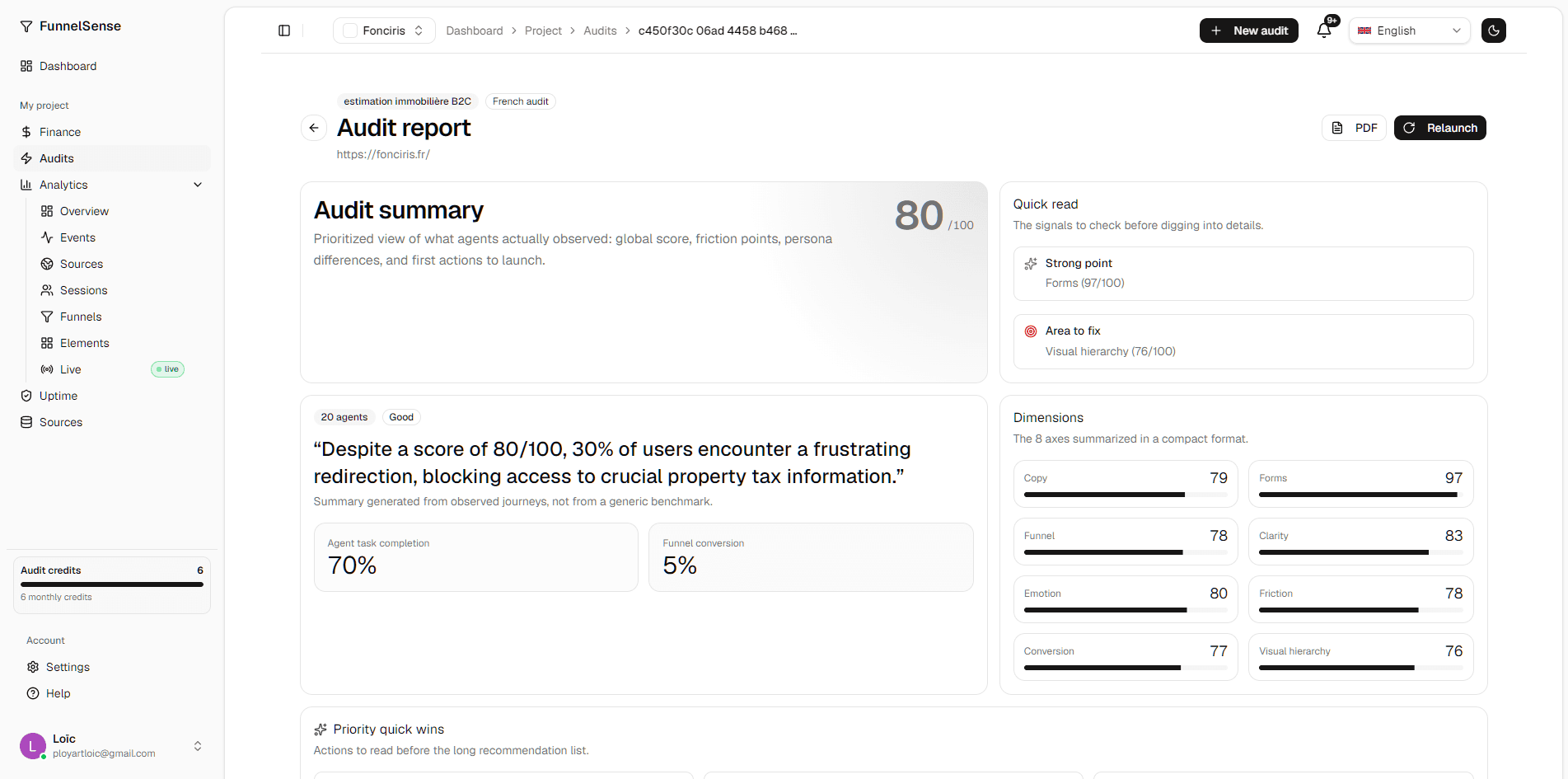Click the Audits lightning bolt icon
The image size is (1568, 779).
coord(26,158)
